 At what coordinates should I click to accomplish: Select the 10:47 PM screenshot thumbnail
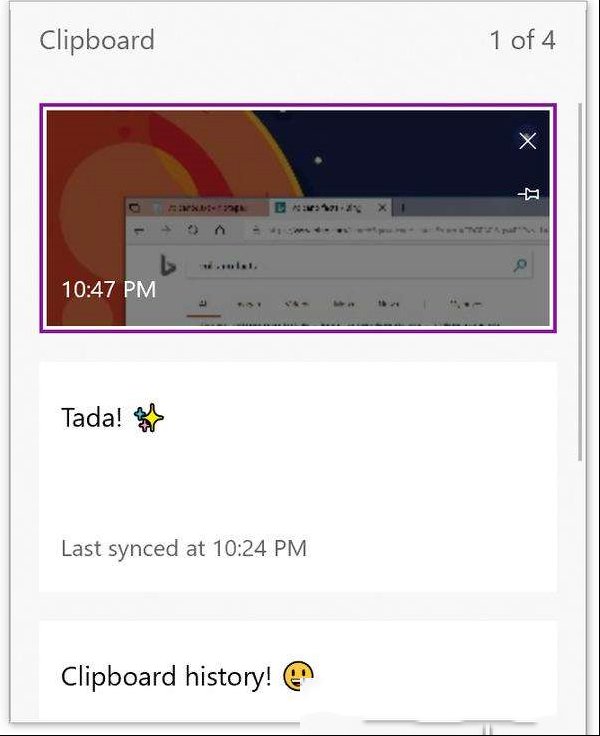tap(298, 218)
